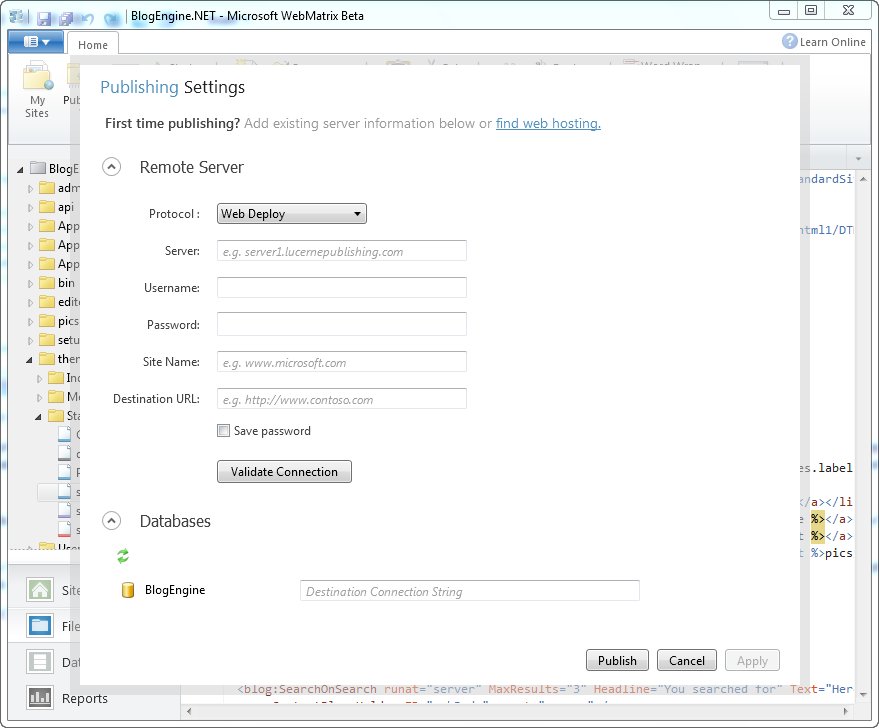Open the Reports workspace icon
The width and height of the screenshot is (879, 728).
40,698
